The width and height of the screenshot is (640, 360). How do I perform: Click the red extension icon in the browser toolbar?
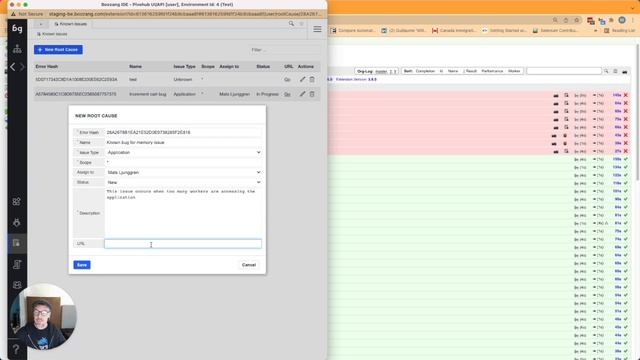(x=591, y=20)
